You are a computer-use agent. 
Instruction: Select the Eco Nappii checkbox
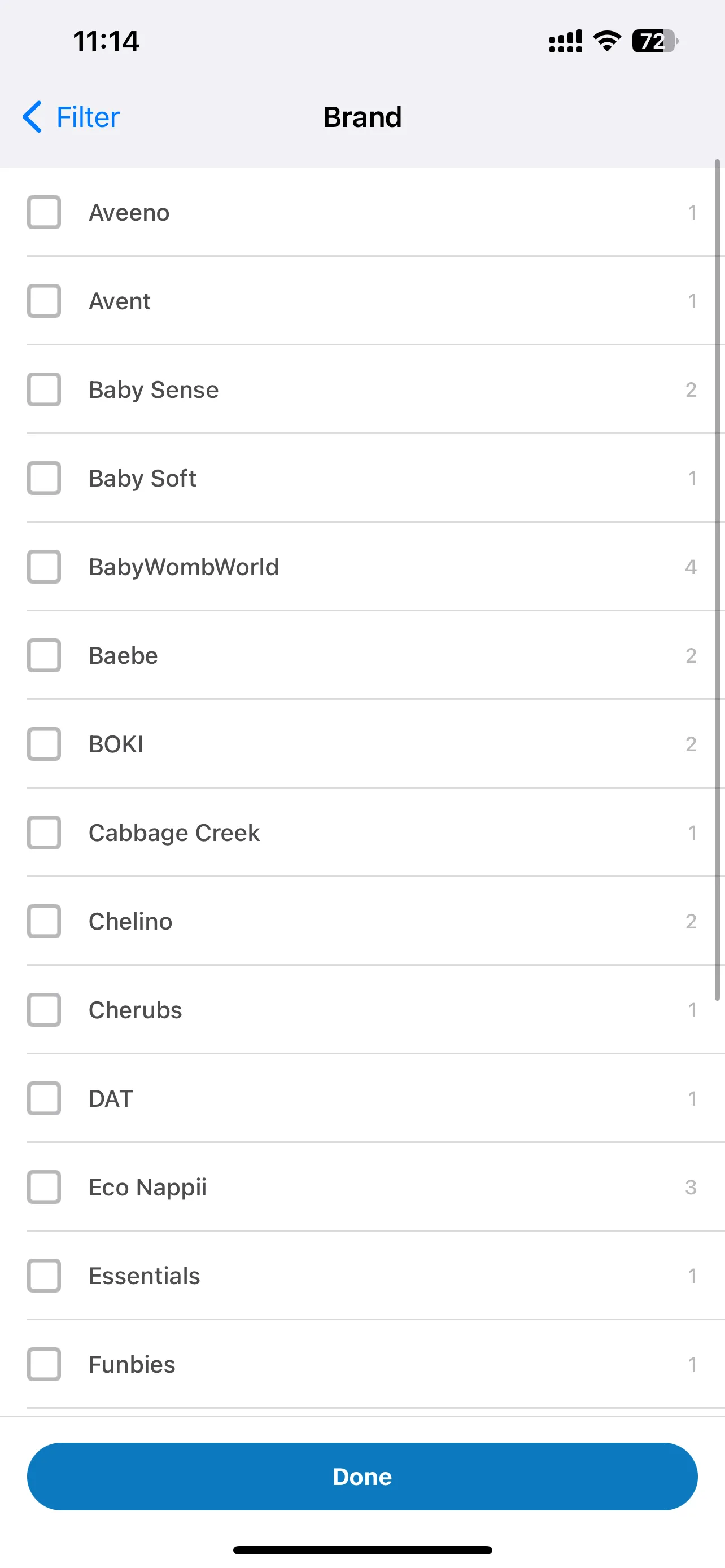click(x=44, y=1187)
